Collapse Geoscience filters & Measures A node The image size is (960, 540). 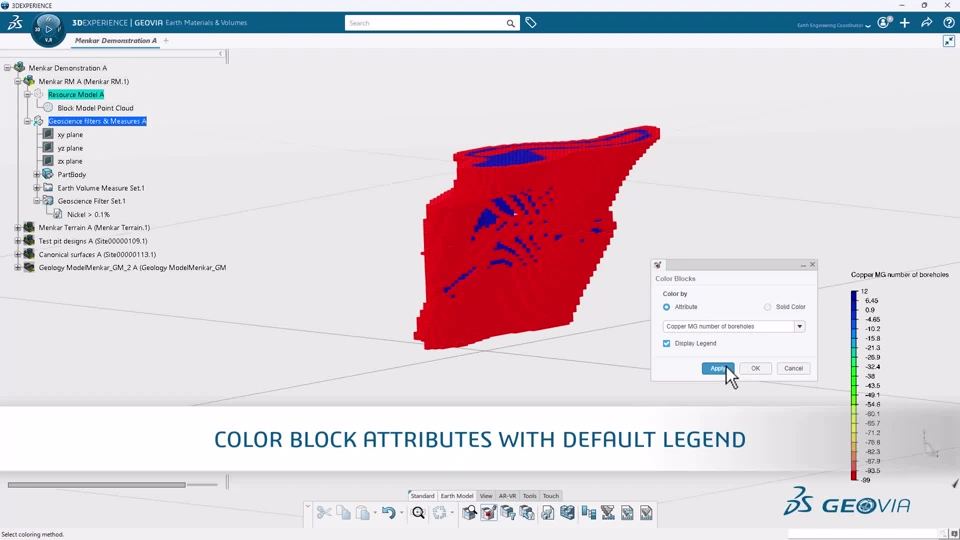click(28, 121)
